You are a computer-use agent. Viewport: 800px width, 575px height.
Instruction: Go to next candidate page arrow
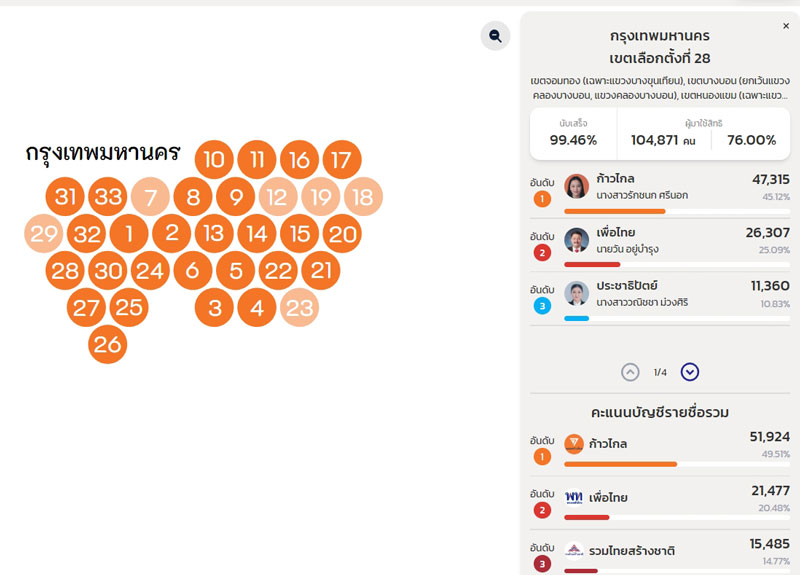[x=690, y=372]
